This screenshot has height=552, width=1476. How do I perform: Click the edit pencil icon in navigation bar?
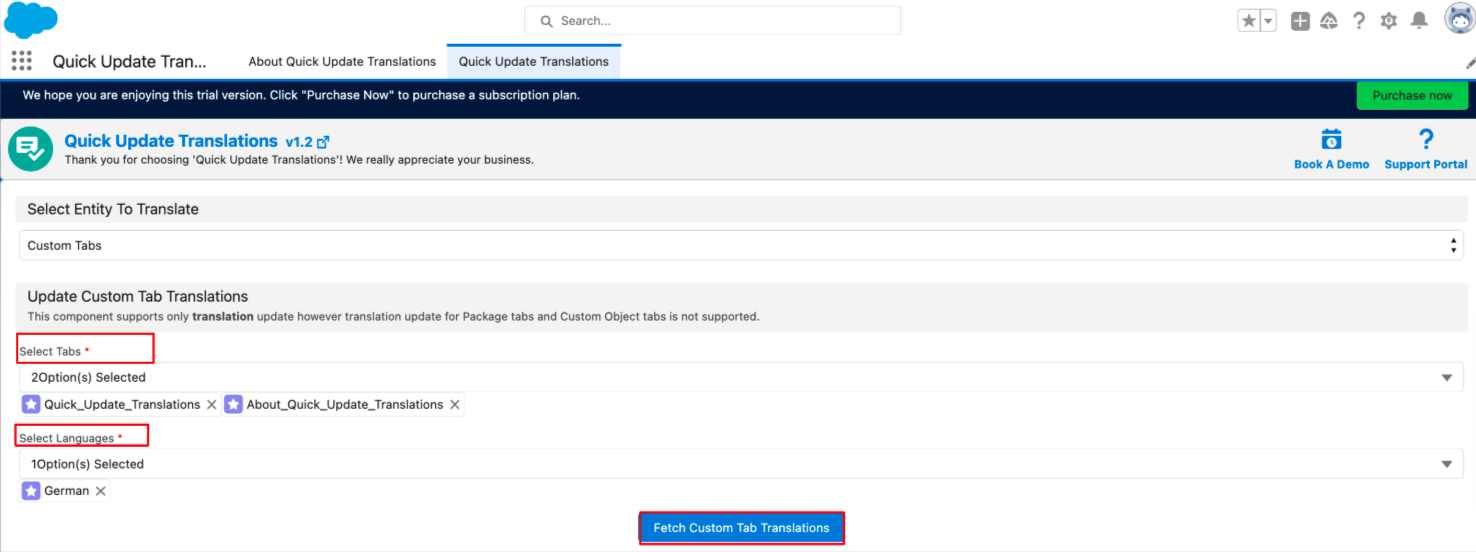(x=1470, y=62)
